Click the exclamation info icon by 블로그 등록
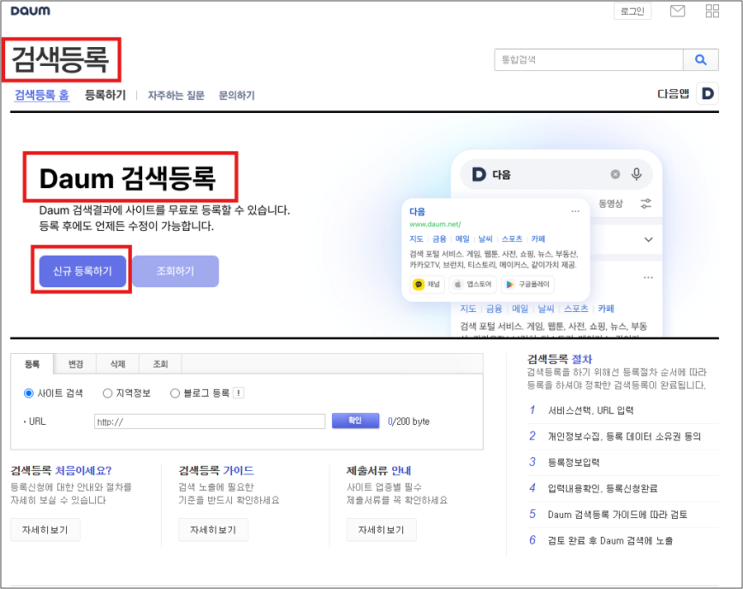Image resolution: width=743 pixels, height=589 pixels. click(239, 393)
